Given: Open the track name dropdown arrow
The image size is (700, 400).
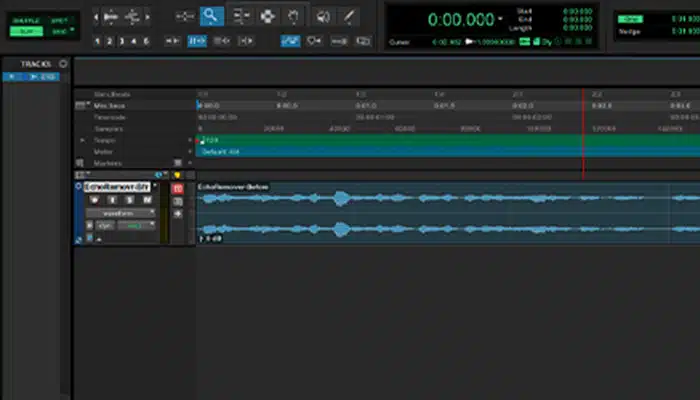Looking at the screenshot, I should point(155,186).
